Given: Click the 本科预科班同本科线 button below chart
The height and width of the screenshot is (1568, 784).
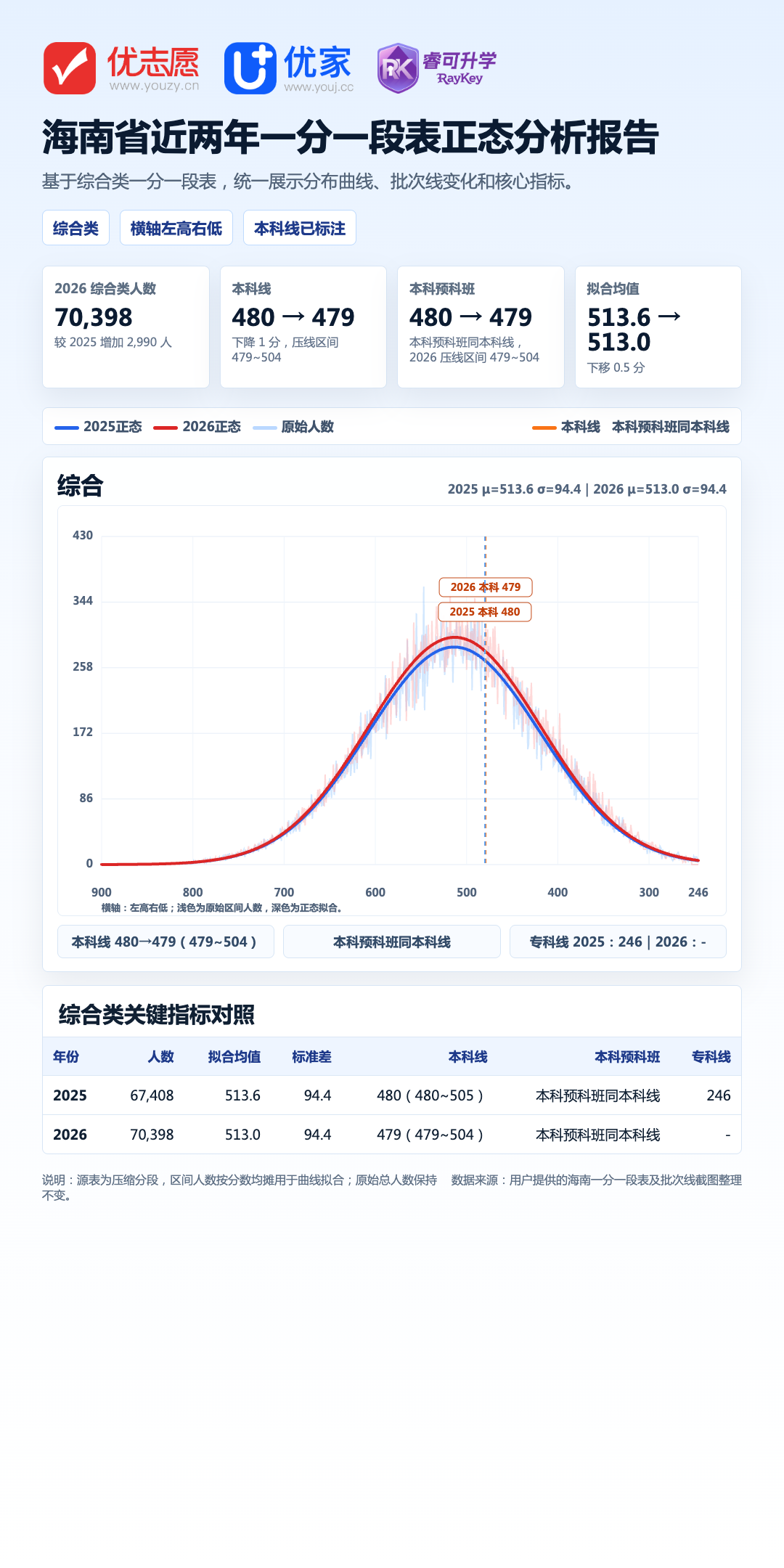Looking at the screenshot, I should point(392,942).
